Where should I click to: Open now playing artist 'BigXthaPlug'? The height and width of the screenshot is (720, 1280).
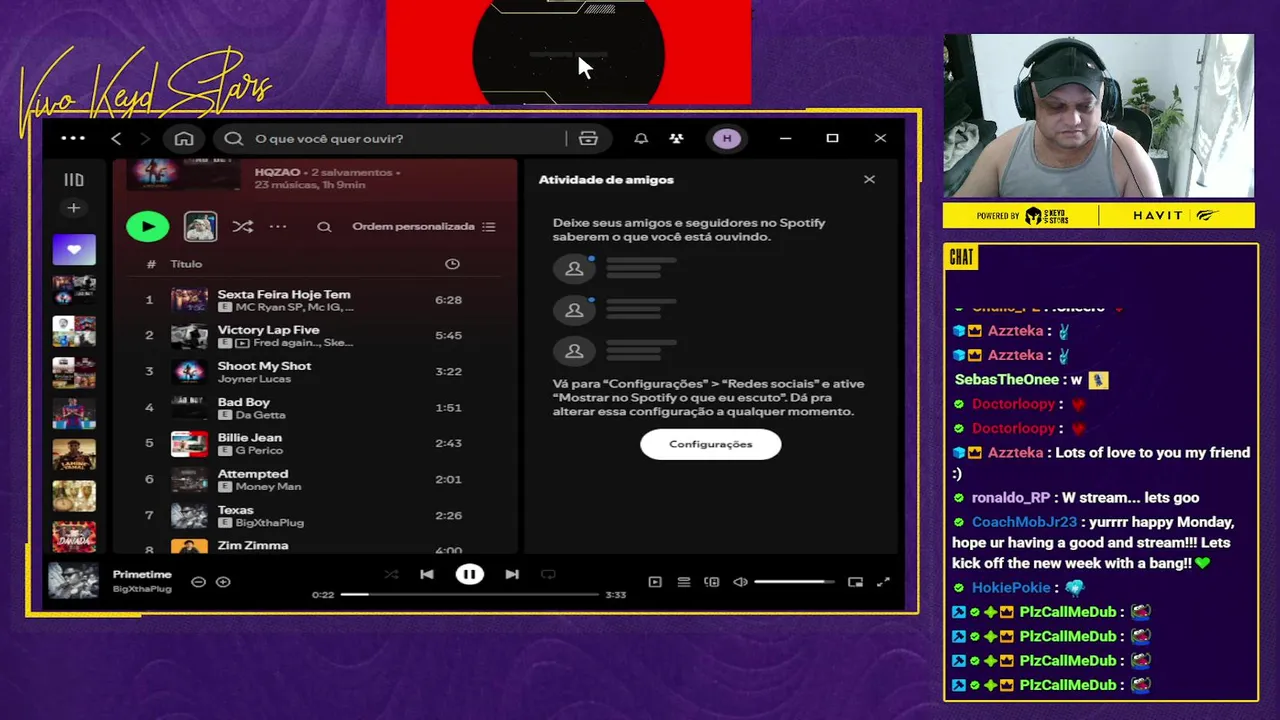tap(142, 589)
